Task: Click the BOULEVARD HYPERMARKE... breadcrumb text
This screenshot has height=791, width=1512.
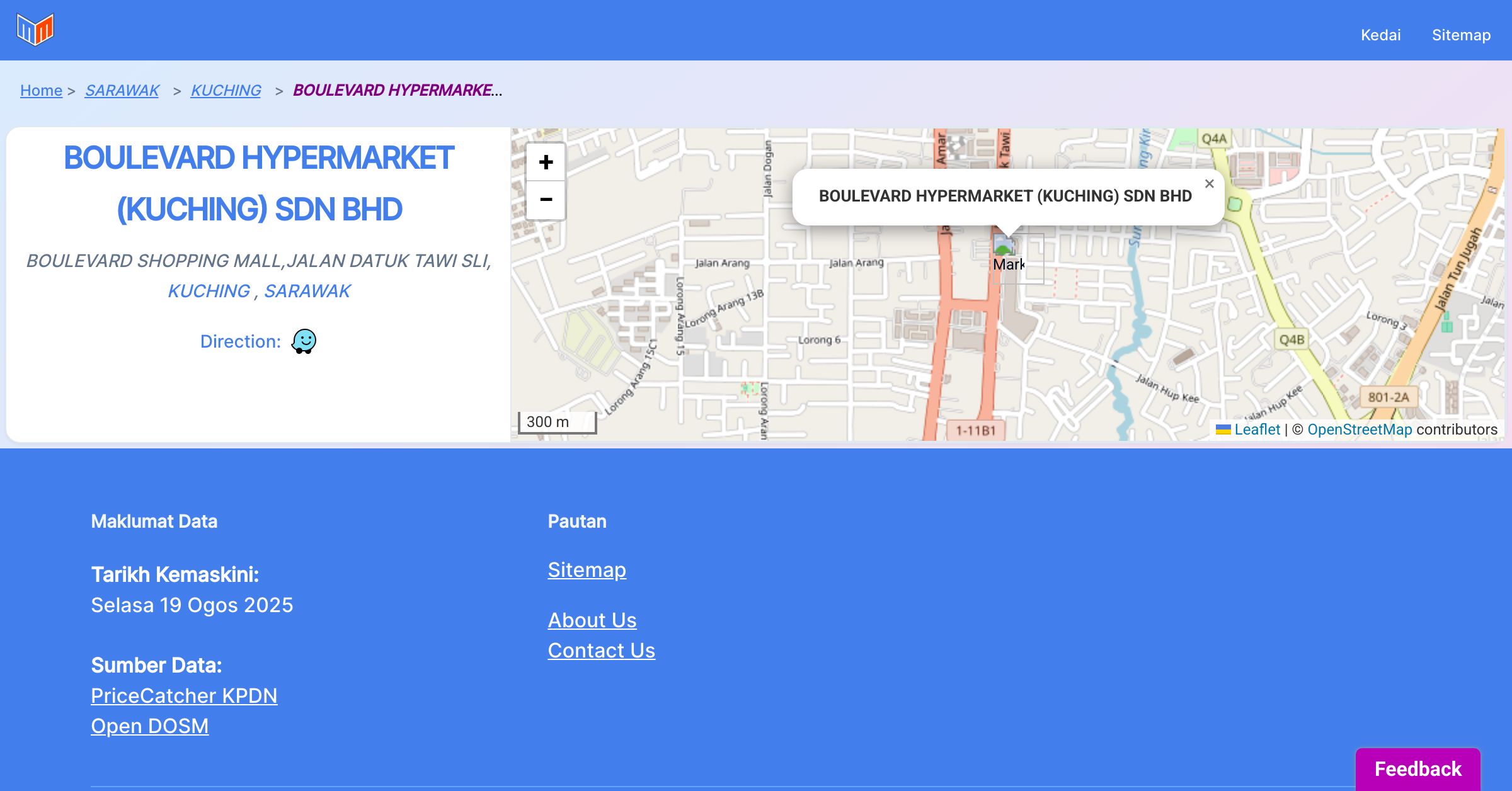Action: pos(398,91)
